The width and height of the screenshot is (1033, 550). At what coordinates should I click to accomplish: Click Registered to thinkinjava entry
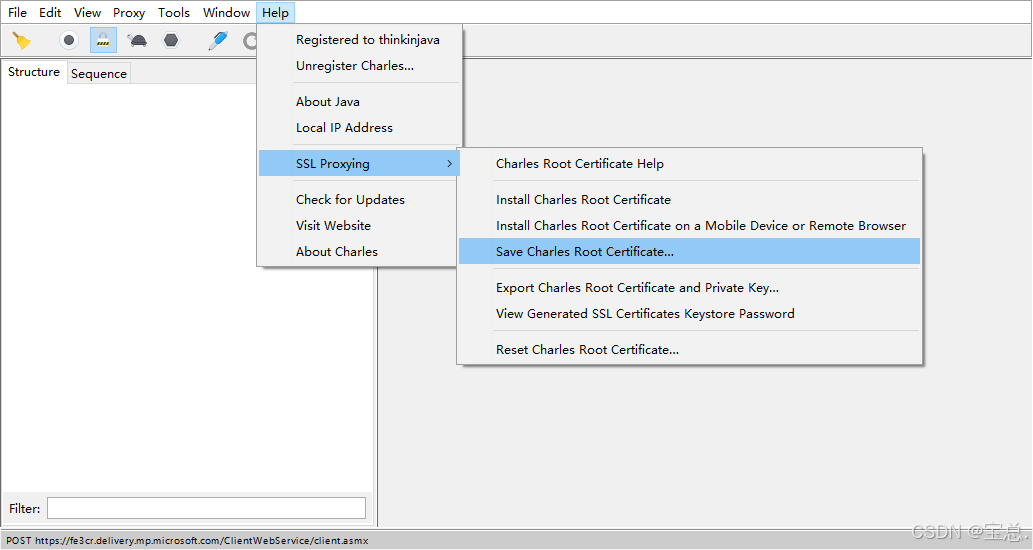tap(359, 40)
